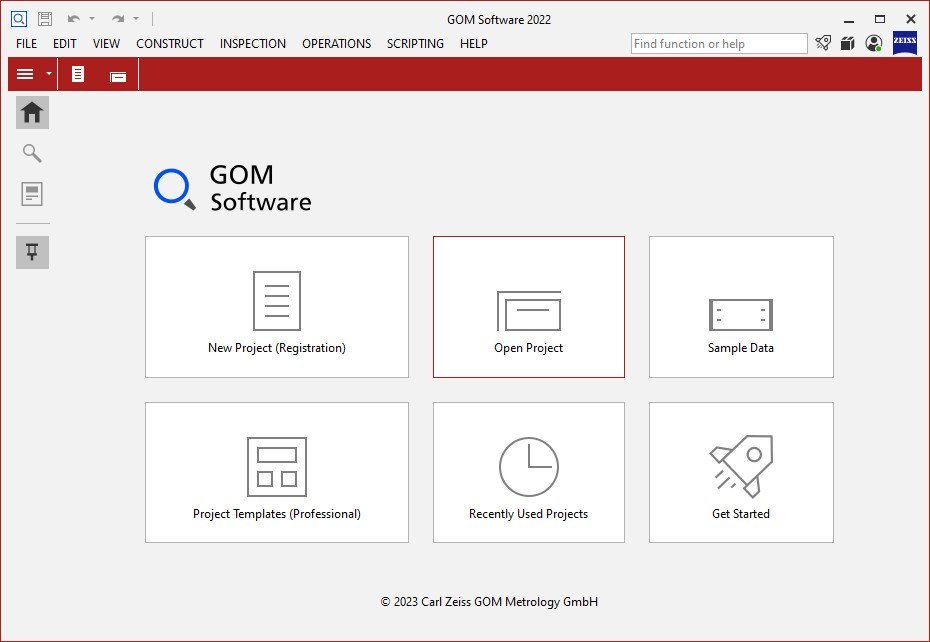Image resolution: width=930 pixels, height=642 pixels.
Task: Open the VIEW menu
Action: pos(106,44)
